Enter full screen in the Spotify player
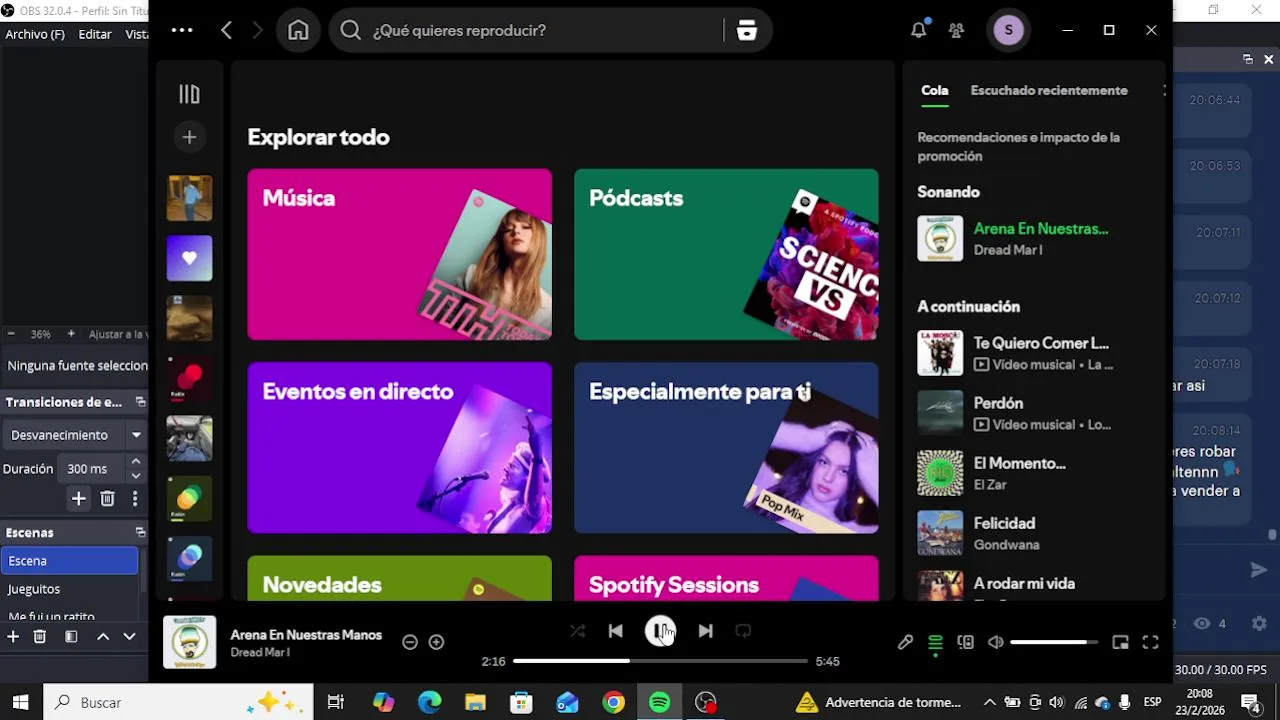Viewport: 1280px width, 720px height. [x=1150, y=642]
